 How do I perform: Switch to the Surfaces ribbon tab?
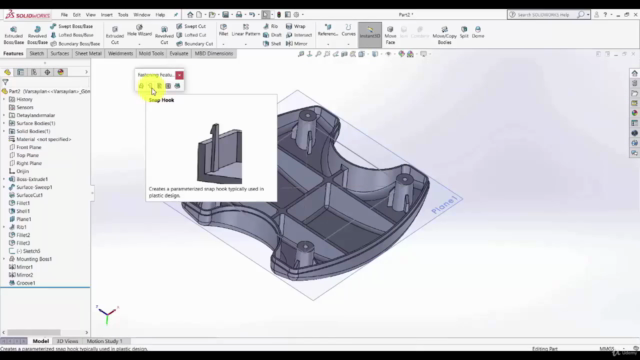click(60, 53)
